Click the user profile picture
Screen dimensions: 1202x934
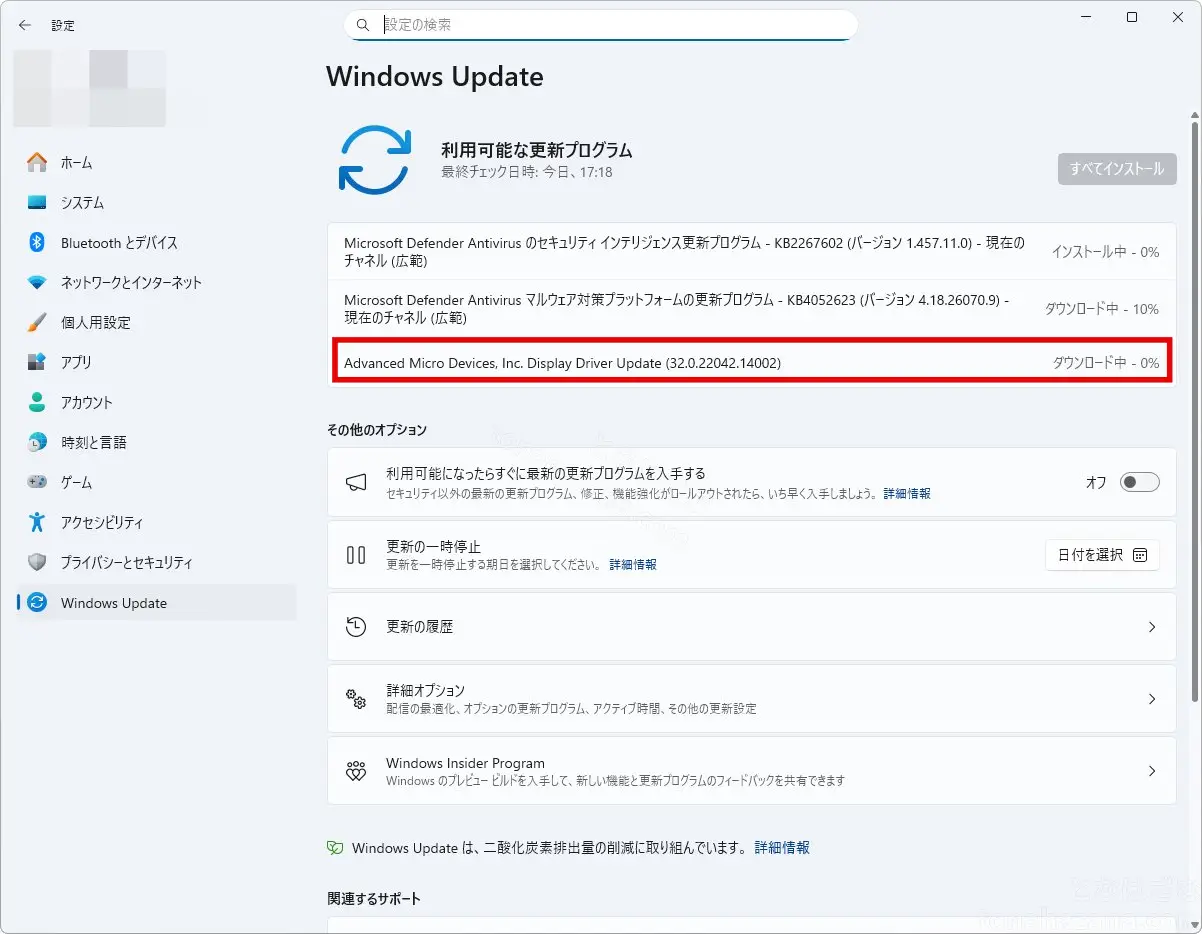click(x=90, y=88)
